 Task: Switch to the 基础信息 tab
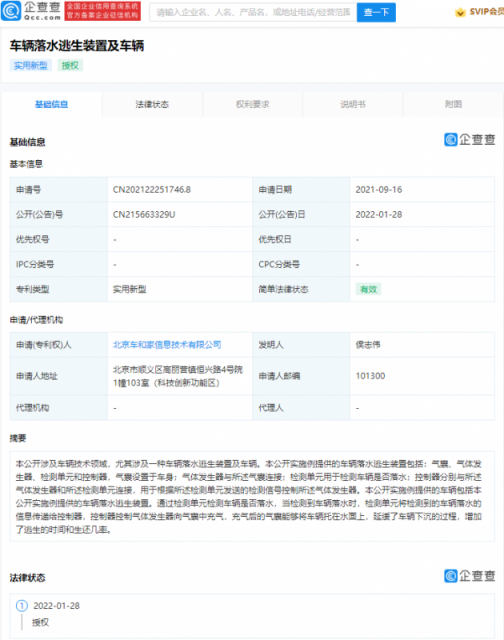[x=52, y=104]
